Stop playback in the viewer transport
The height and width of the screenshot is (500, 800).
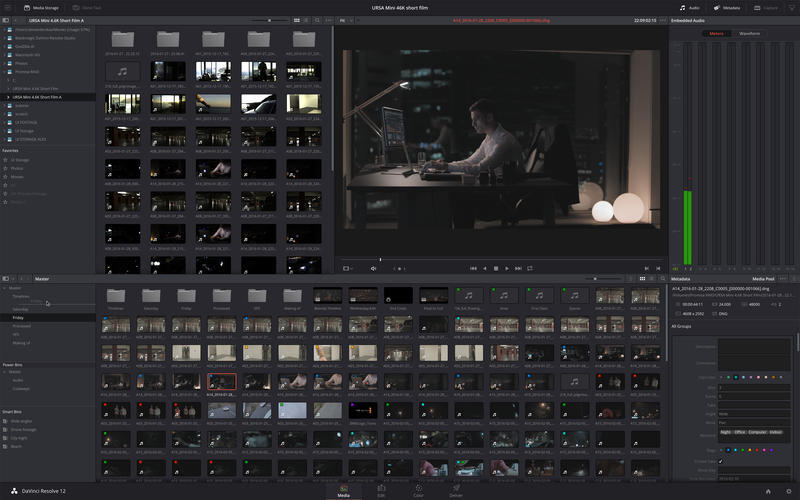[496, 268]
